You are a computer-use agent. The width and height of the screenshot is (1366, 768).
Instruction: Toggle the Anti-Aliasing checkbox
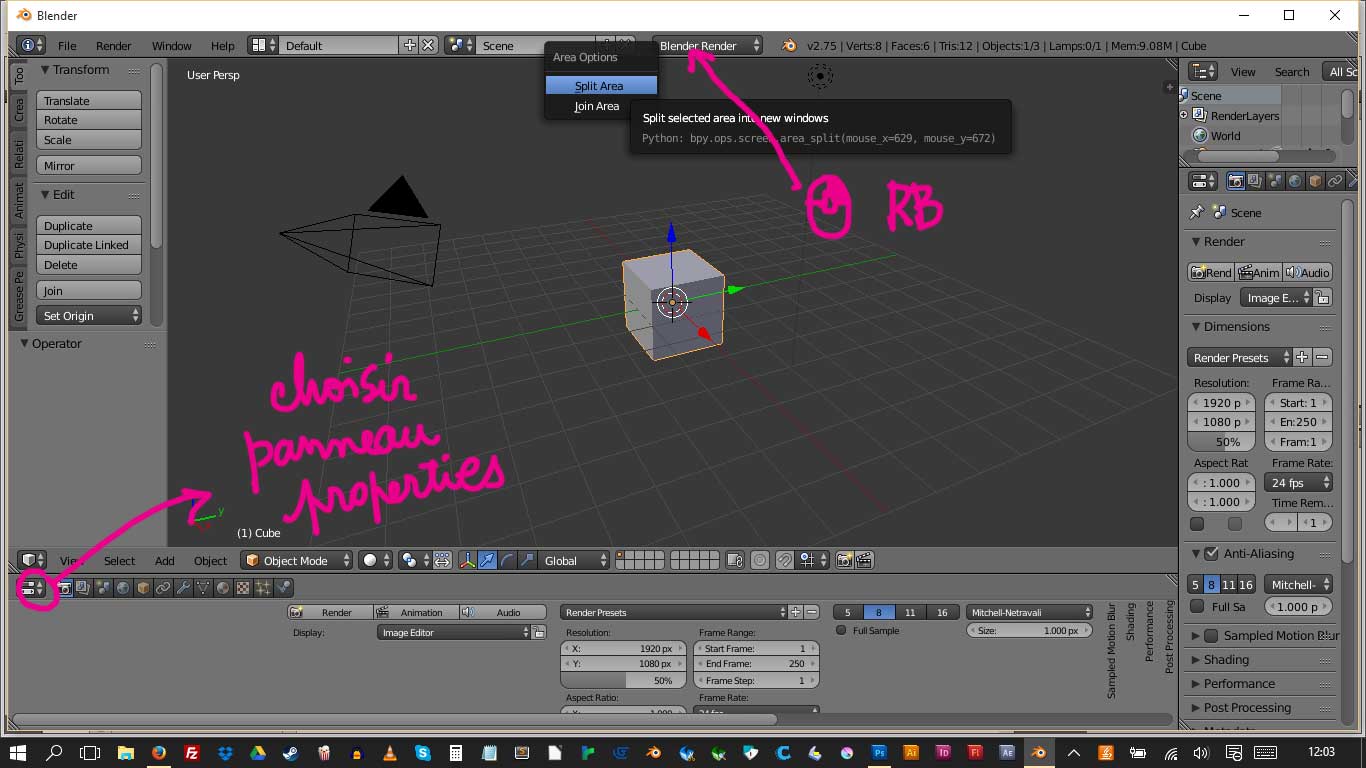[x=1211, y=554]
